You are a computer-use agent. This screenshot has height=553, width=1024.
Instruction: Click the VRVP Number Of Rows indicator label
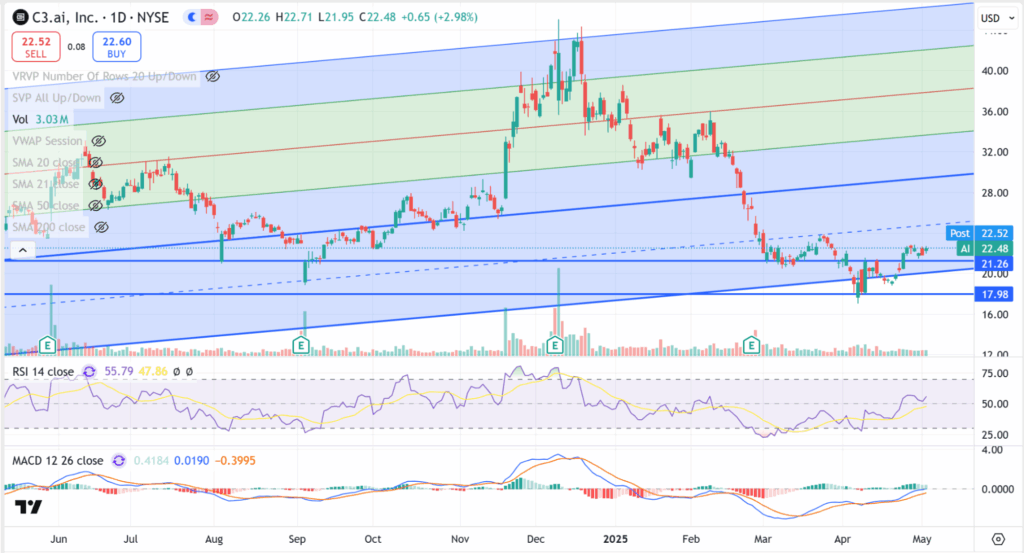[x=104, y=76]
